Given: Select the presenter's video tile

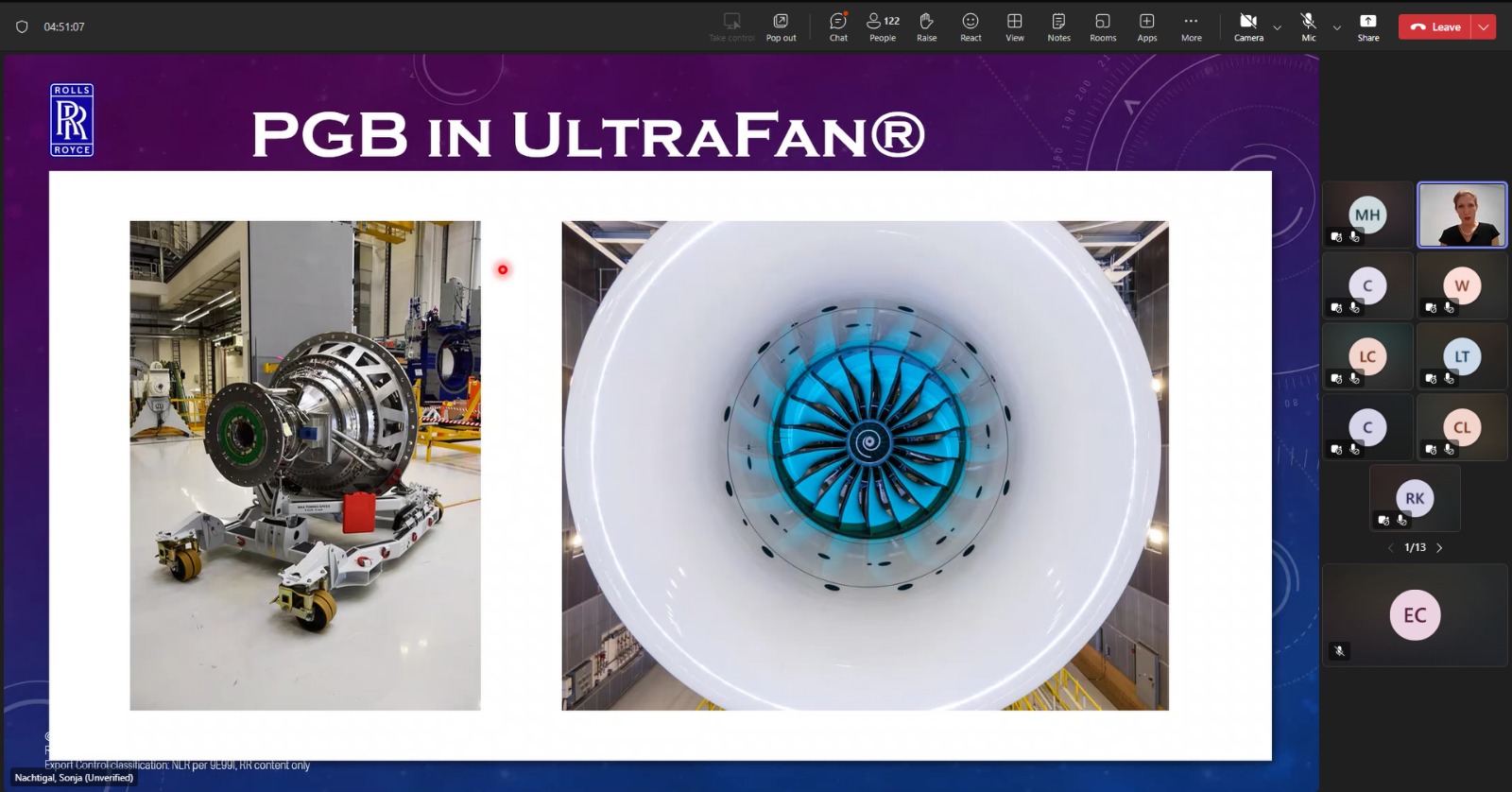Looking at the screenshot, I should (x=1462, y=215).
